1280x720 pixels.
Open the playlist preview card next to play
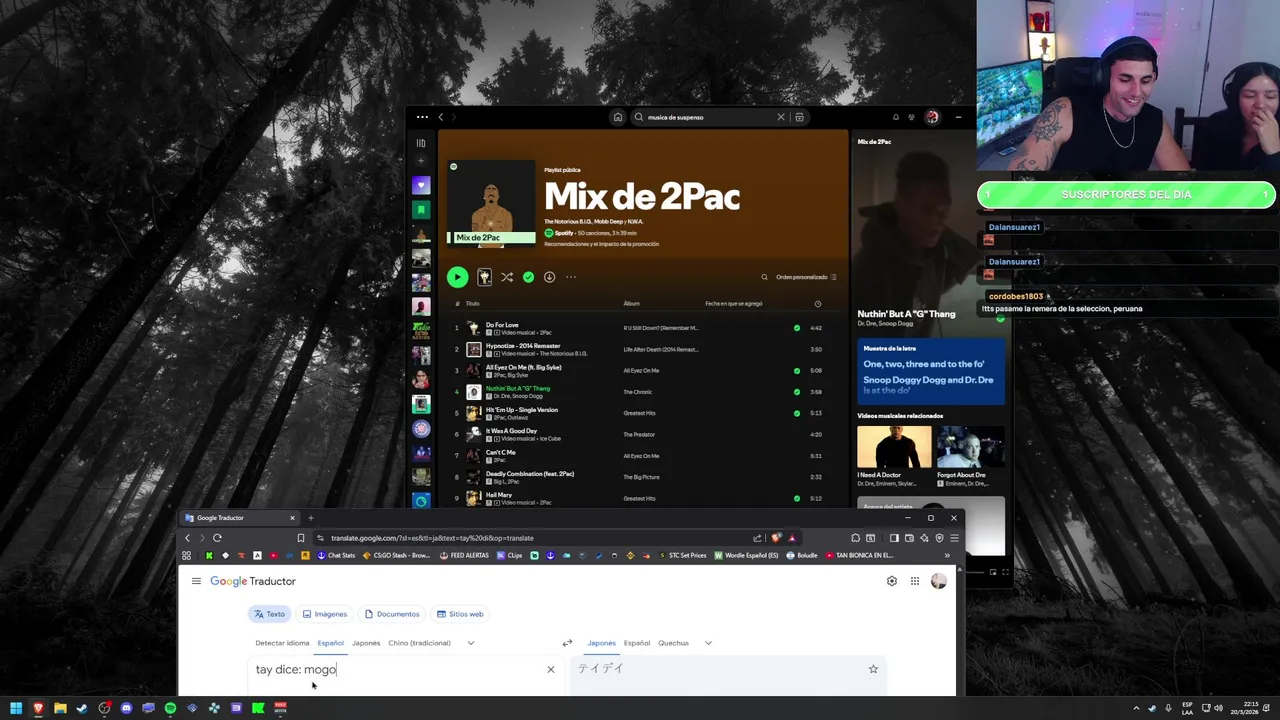[x=484, y=277]
